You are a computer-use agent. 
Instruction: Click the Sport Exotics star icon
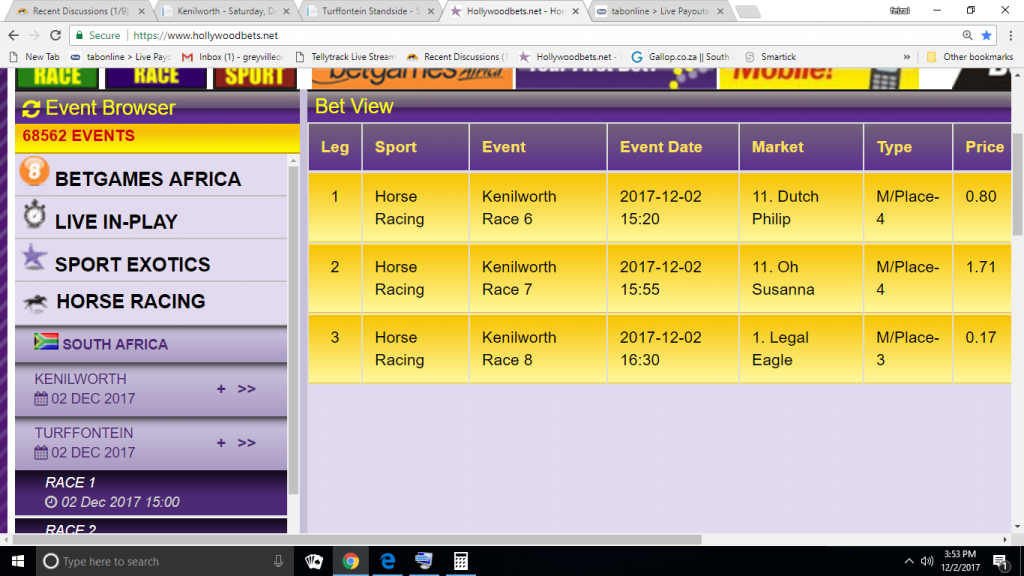click(34, 259)
